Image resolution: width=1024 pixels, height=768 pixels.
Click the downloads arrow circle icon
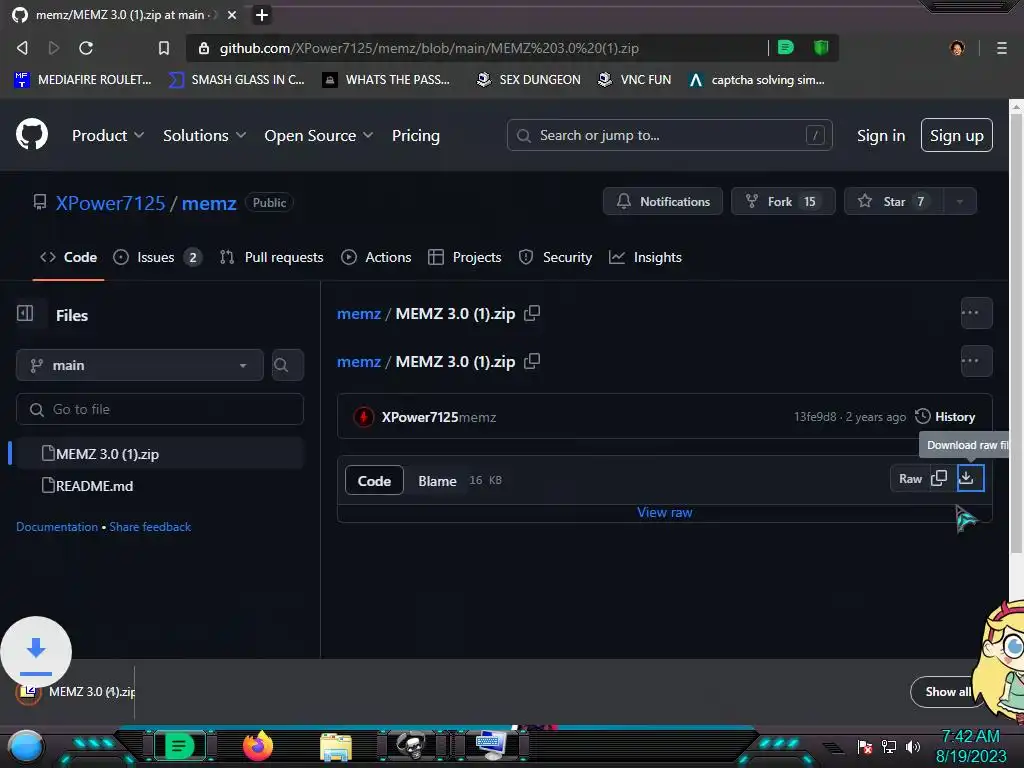(x=36, y=652)
